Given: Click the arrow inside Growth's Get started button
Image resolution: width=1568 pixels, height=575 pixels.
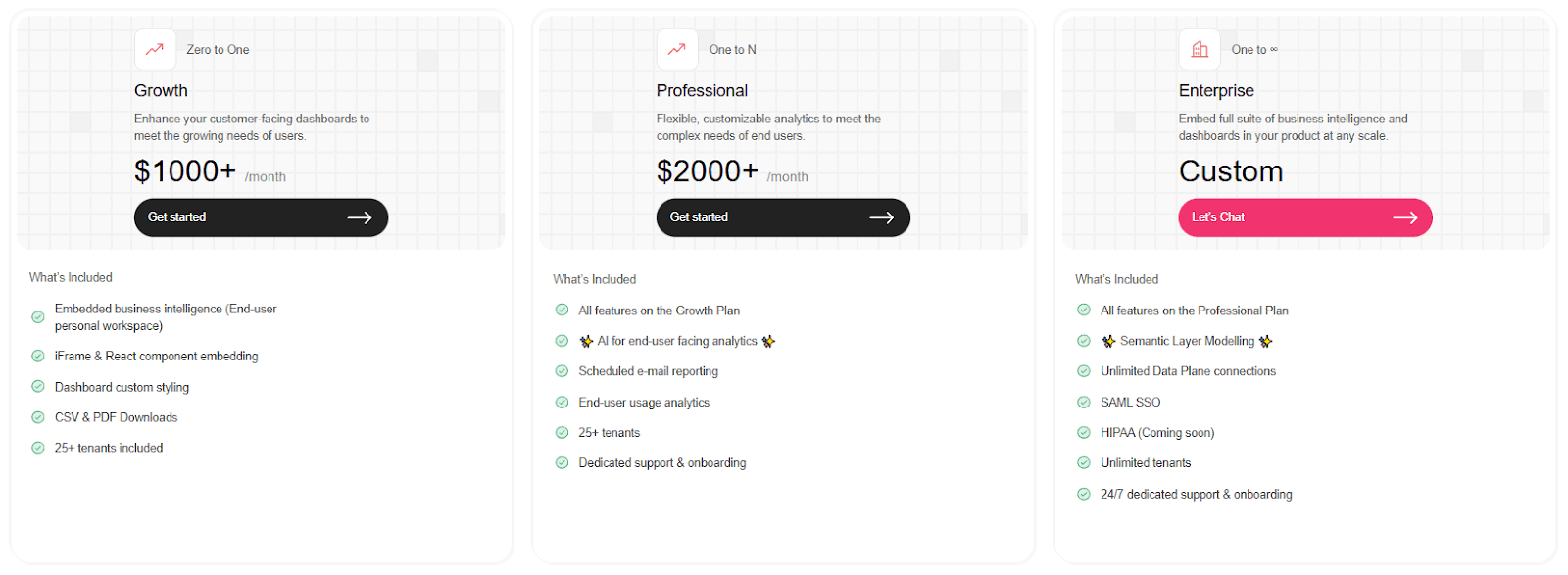Looking at the screenshot, I should click(x=361, y=216).
